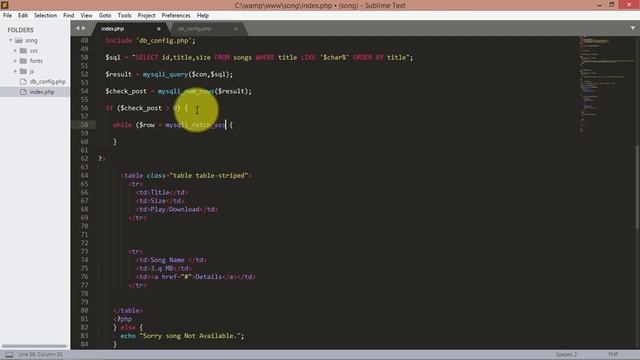Select the css folder icon
This screenshot has height=360, width=640.
point(24,51)
